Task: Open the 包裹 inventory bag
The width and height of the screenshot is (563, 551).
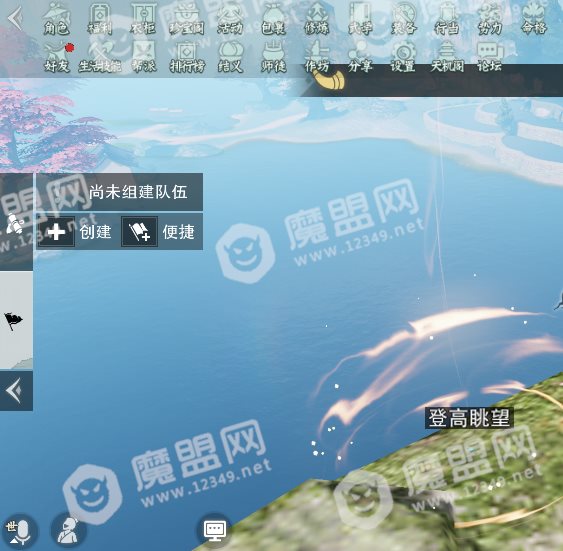Action: point(274,19)
